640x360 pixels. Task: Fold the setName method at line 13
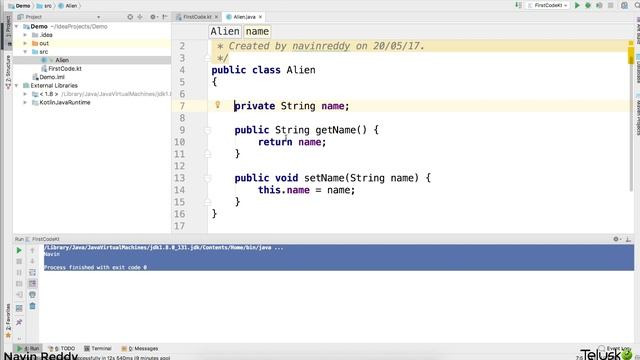207,178
